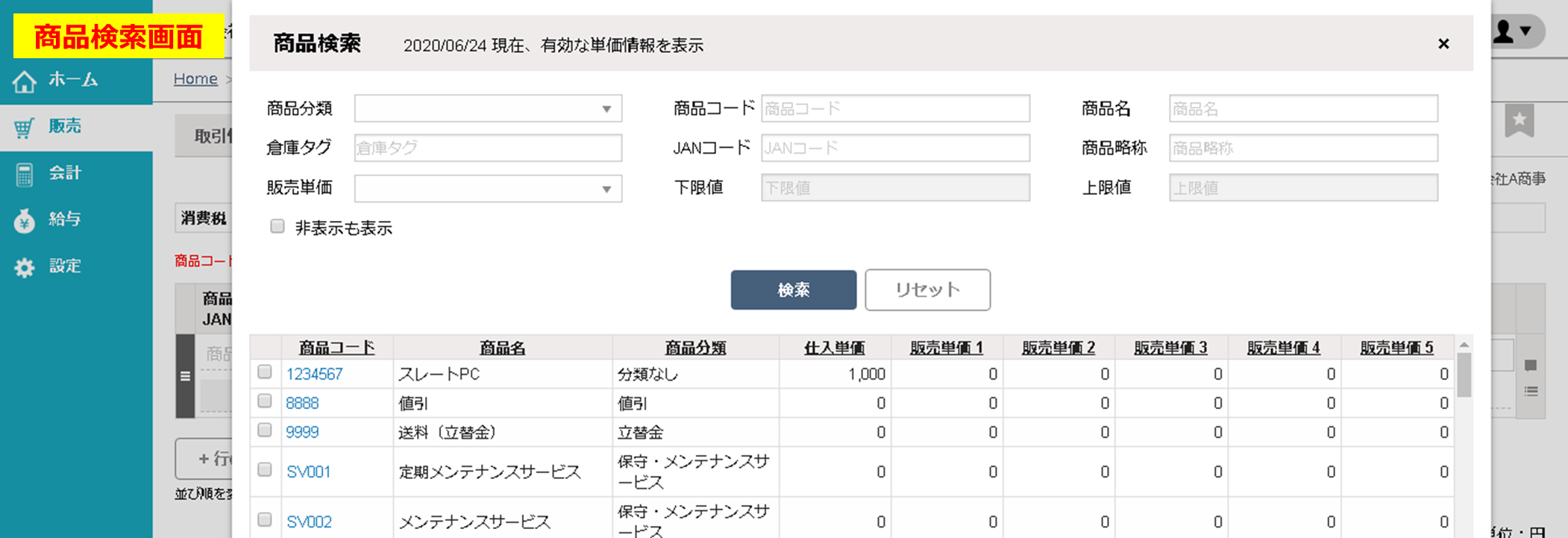Screen dimensions: 1568x538
Task: Check the row for product 1234567
Action: click(265, 372)
